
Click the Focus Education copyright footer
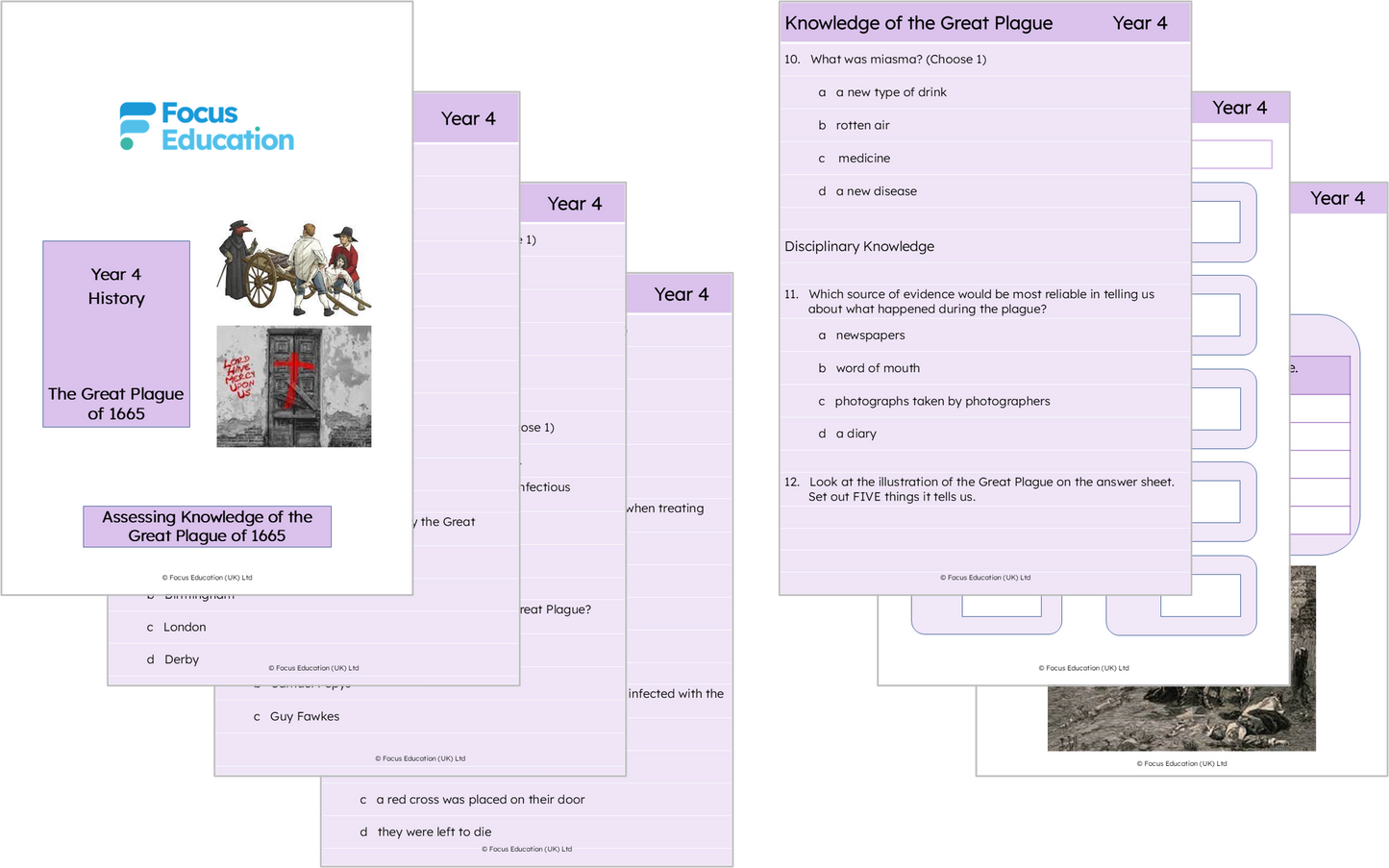pyautogui.click(x=207, y=578)
